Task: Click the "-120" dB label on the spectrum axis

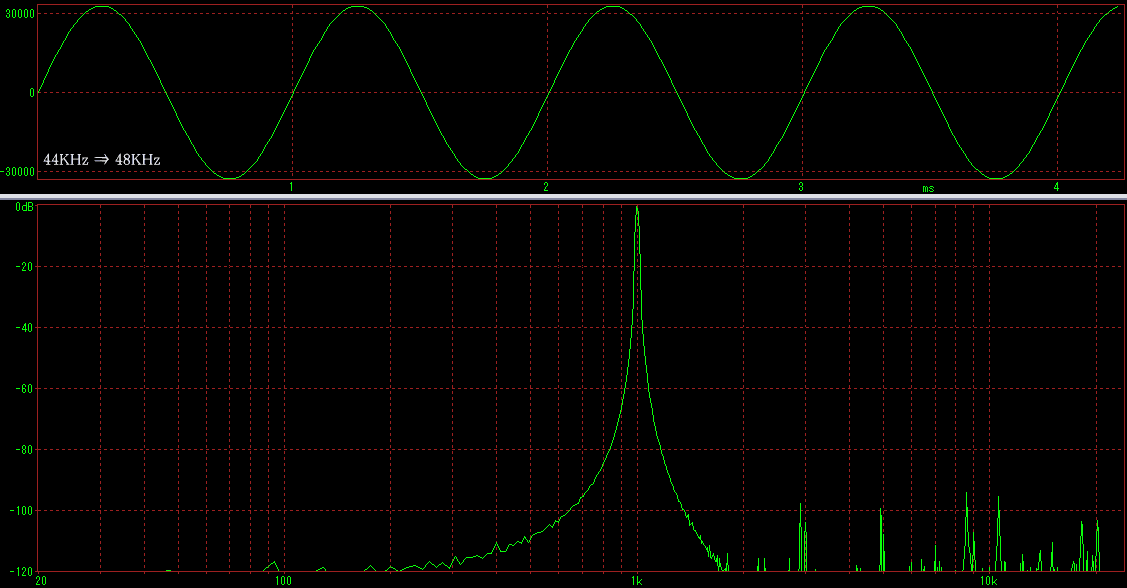Action: point(21,572)
